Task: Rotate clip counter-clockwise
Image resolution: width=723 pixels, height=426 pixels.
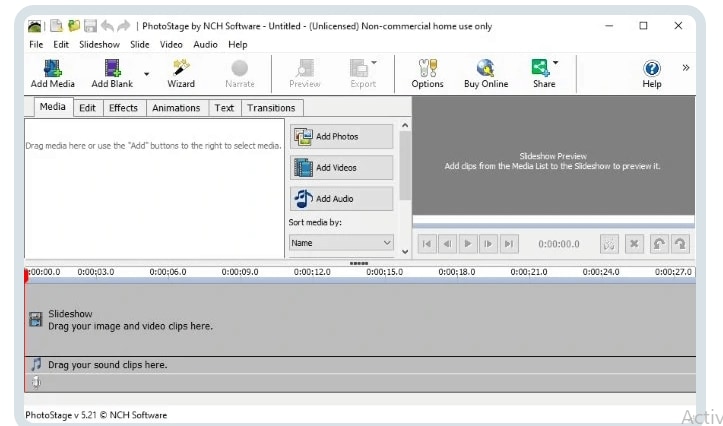Action: point(659,244)
